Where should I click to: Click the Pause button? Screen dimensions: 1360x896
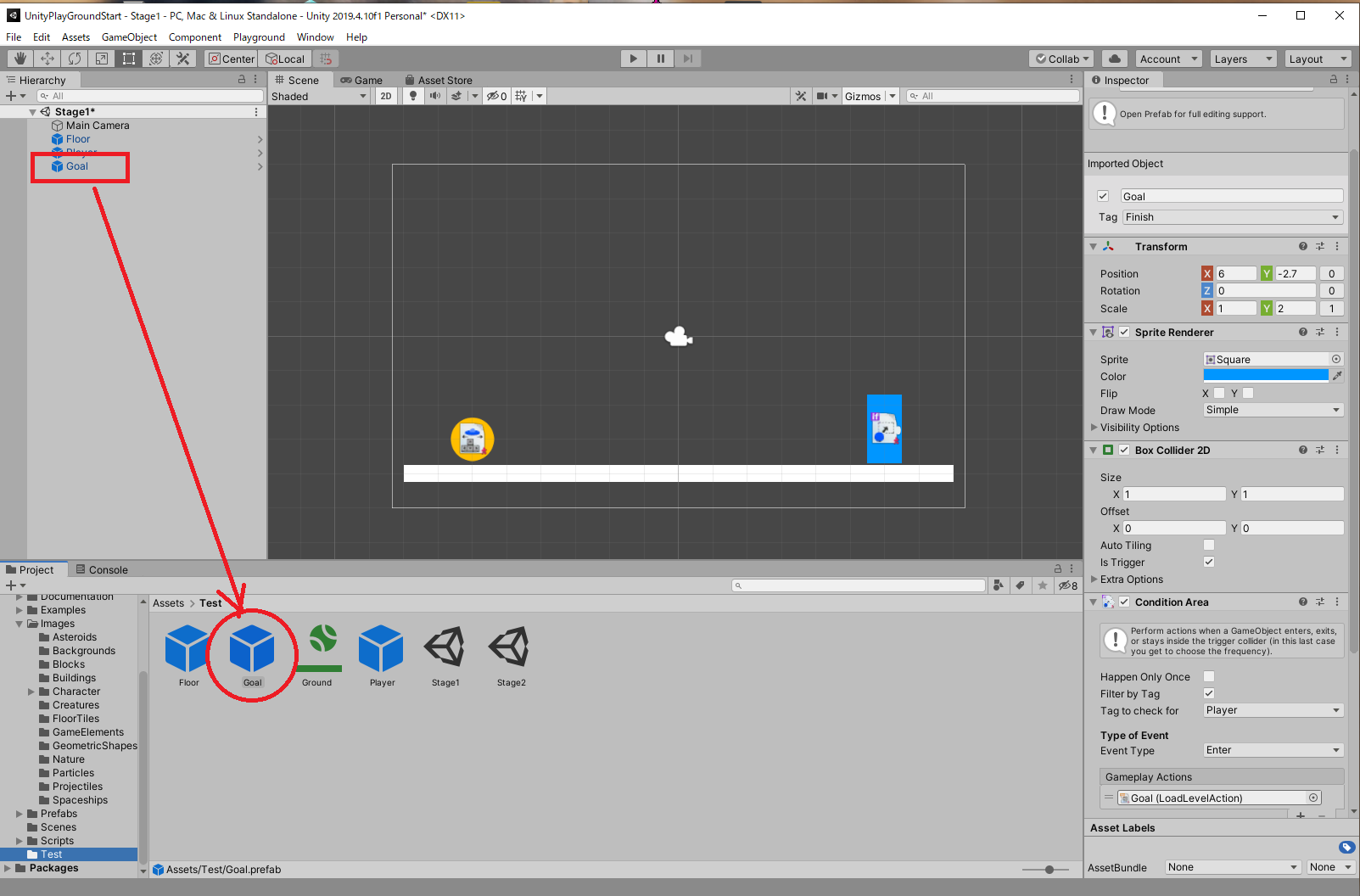click(x=661, y=59)
